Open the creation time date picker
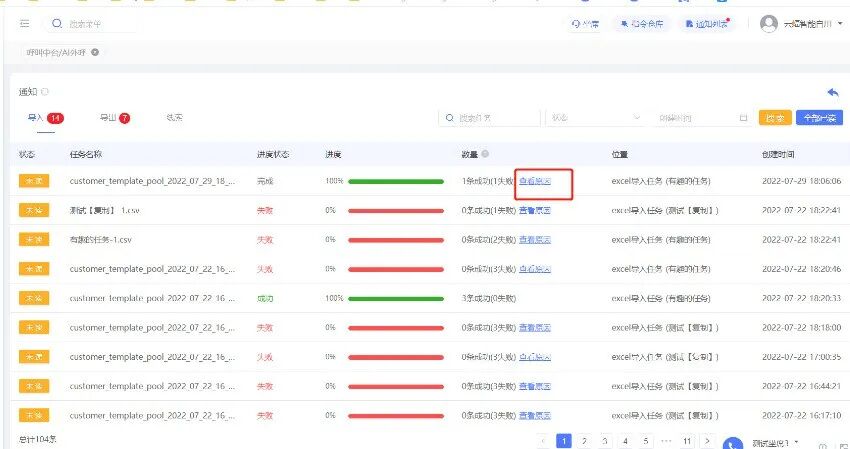The width and height of the screenshot is (850, 449). [x=702, y=118]
